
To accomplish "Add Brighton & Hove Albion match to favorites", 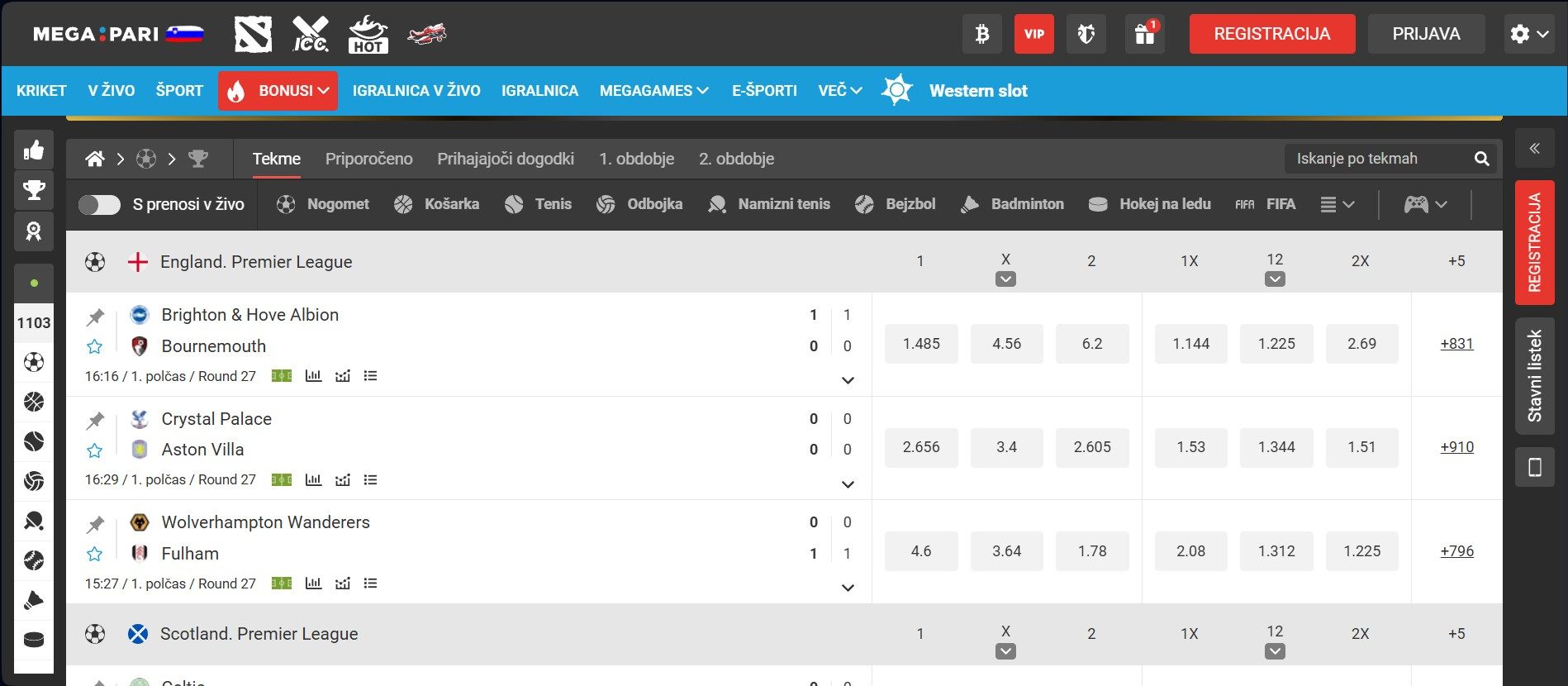I will [x=95, y=346].
